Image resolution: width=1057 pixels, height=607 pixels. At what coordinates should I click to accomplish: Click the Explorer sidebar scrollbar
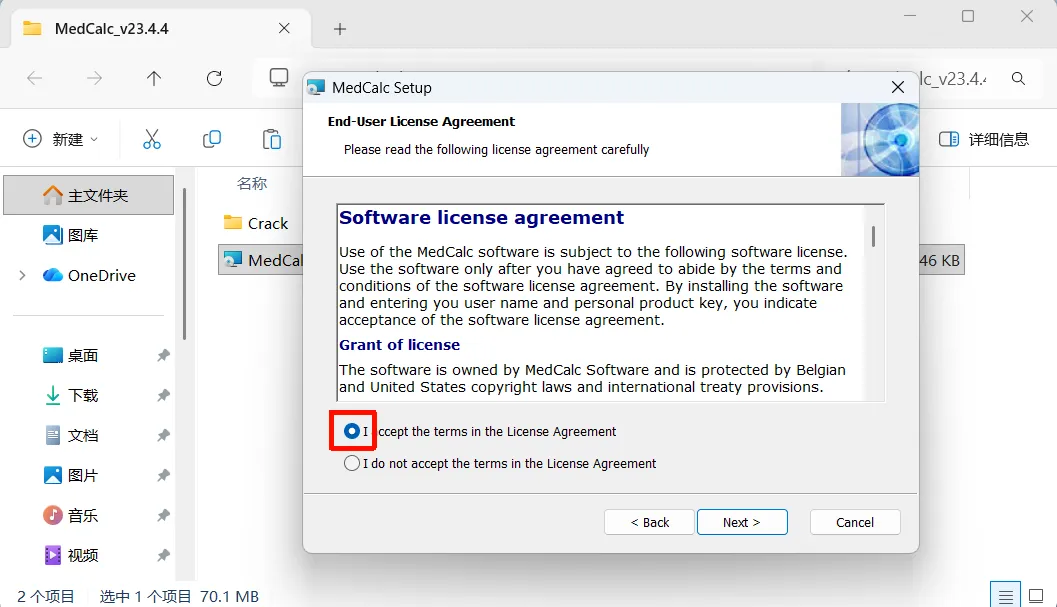(x=184, y=264)
